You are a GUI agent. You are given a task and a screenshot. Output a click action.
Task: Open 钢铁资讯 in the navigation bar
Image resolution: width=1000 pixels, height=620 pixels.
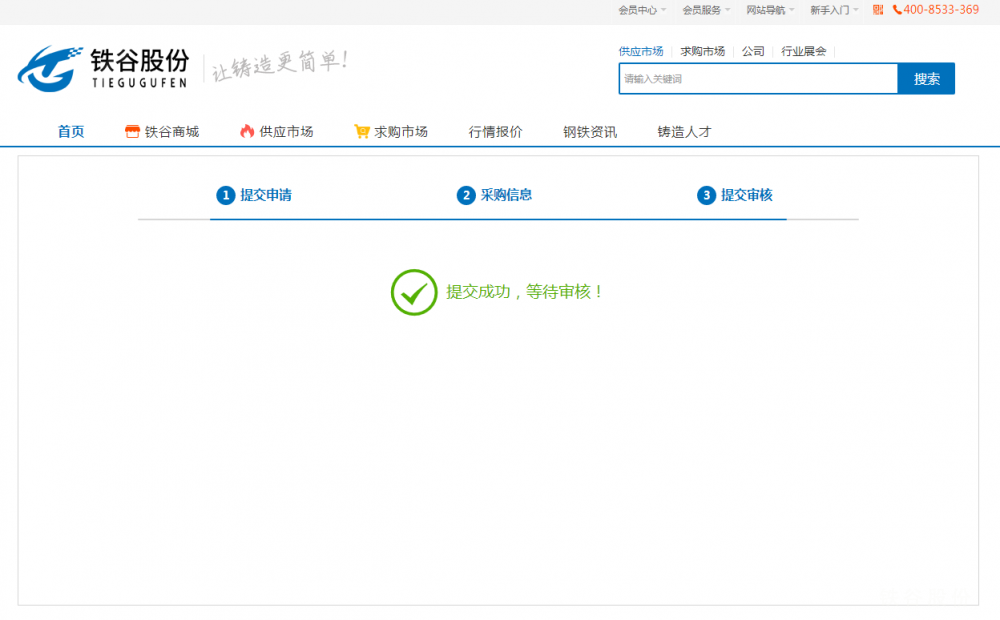click(x=590, y=131)
